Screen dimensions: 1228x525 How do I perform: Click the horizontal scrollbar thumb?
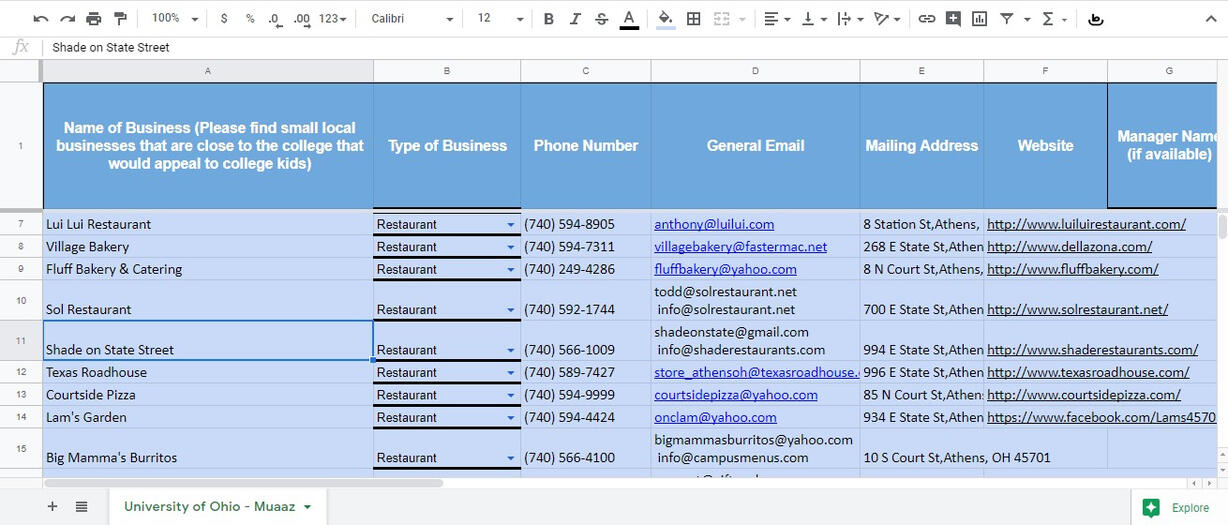(x=243, y=483)
